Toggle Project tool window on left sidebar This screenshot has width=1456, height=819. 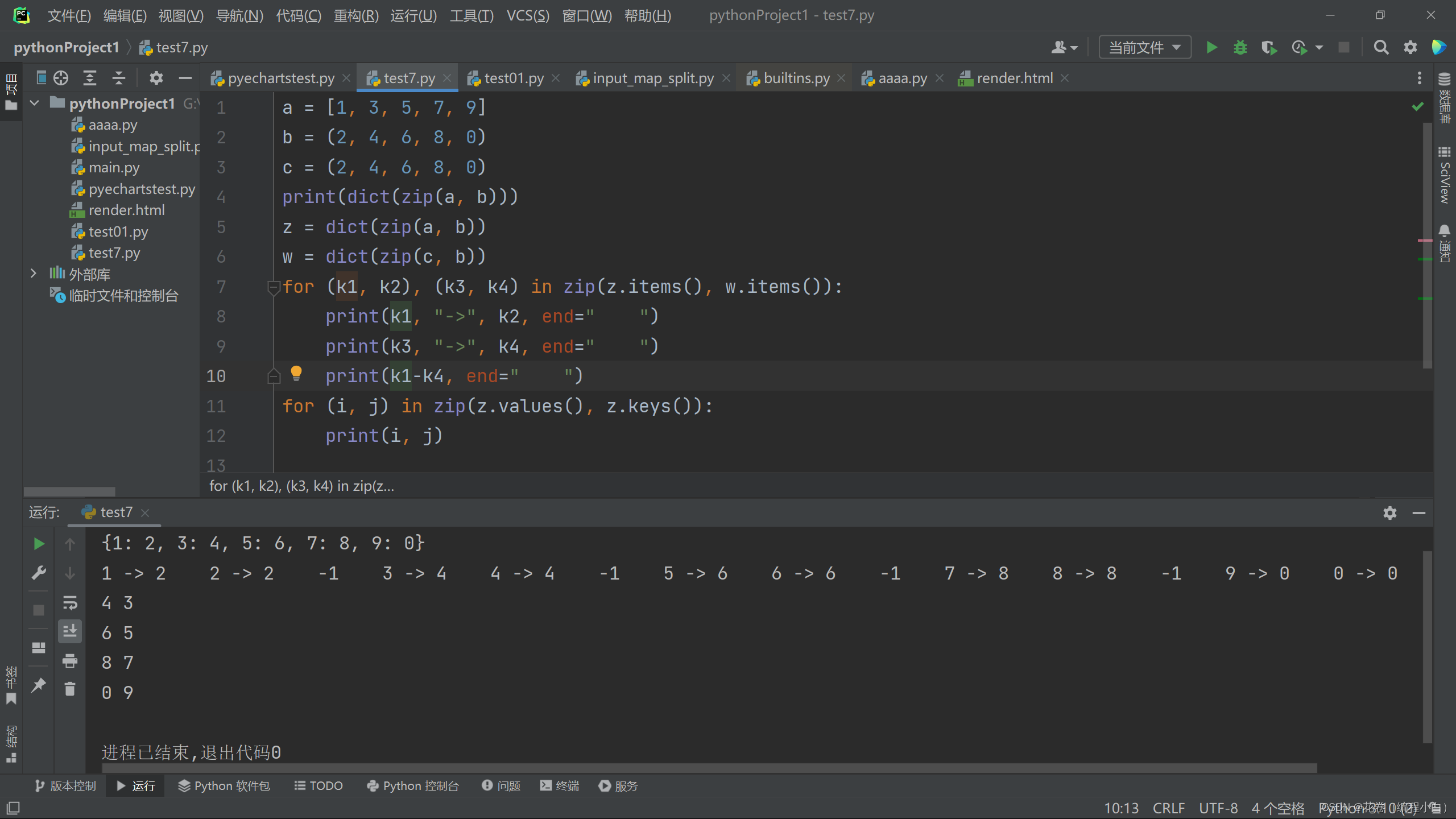(x=11, y=91)
